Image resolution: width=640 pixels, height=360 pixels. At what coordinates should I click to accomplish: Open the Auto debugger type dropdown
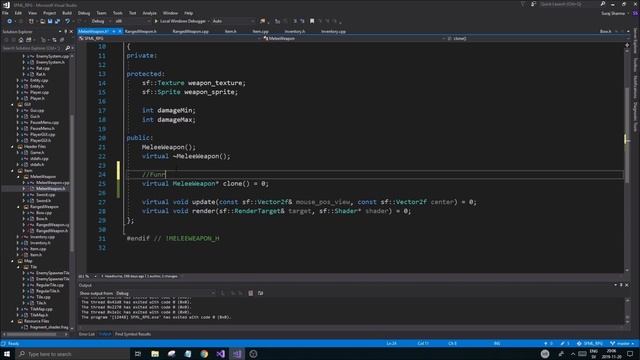(233, 21)
